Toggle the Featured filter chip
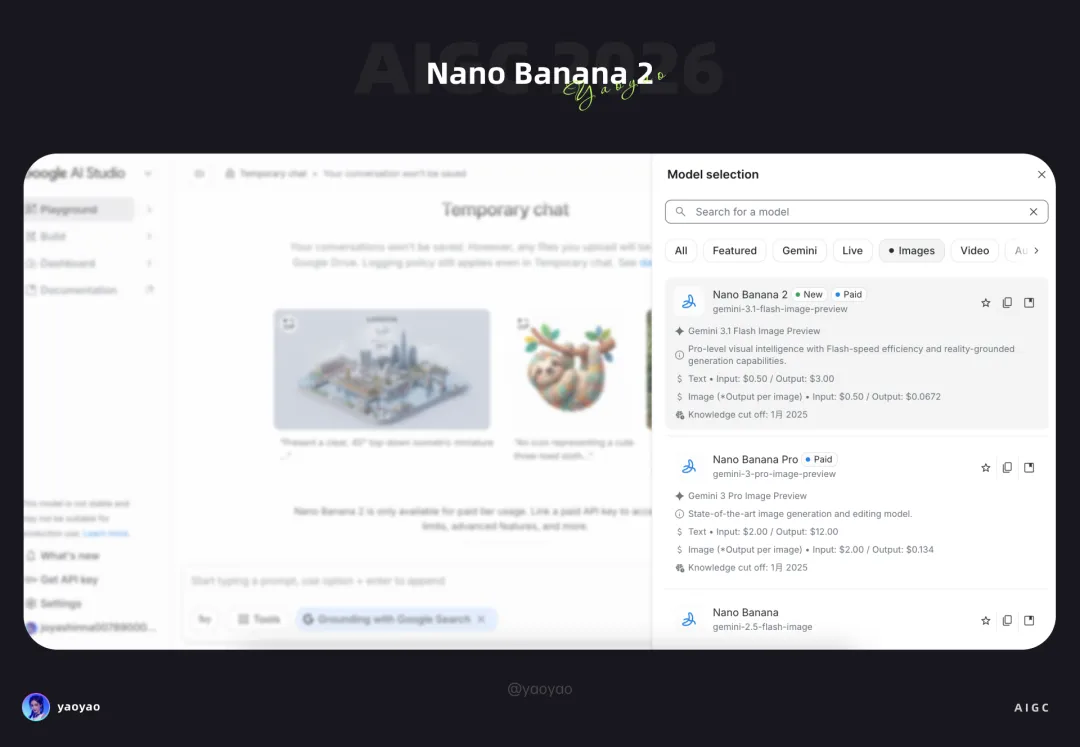 point(734,251)
